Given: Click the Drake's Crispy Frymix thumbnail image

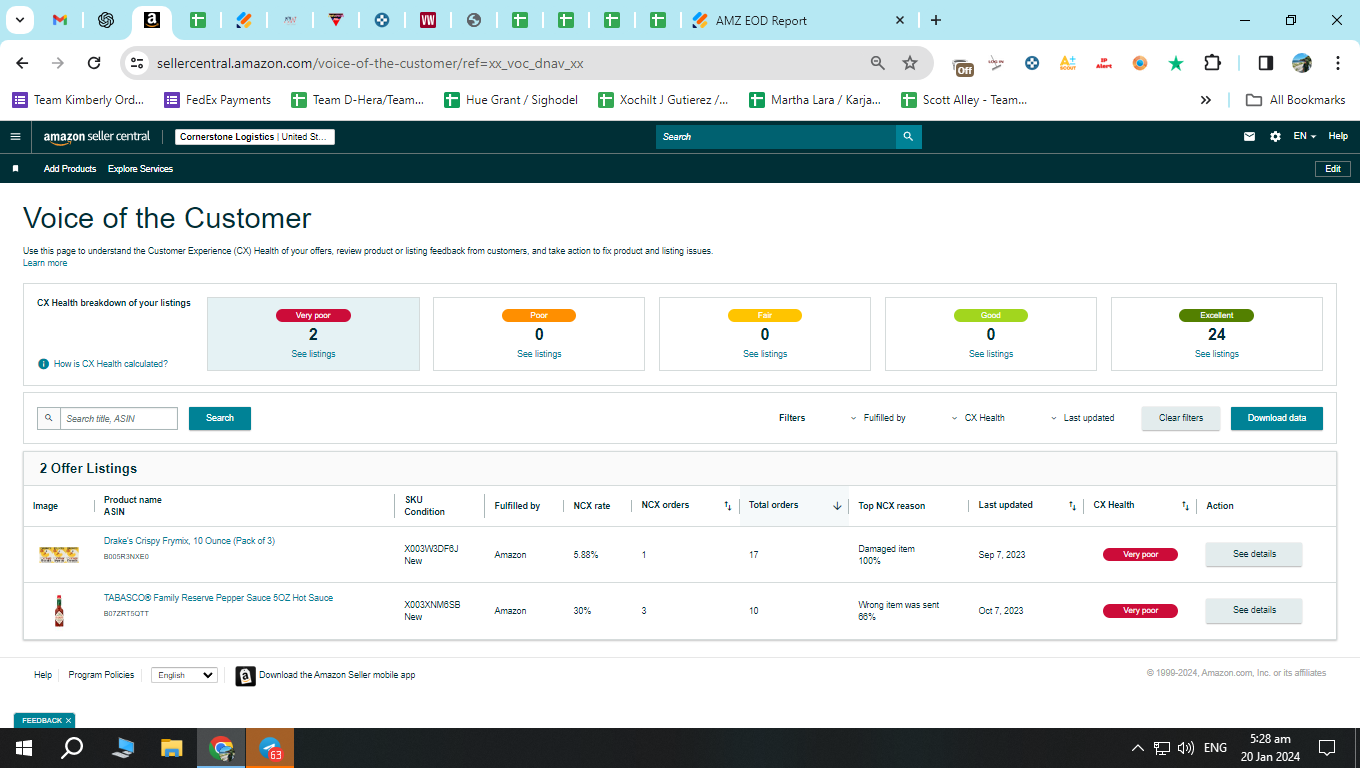Looking at the screenshot, I should pyautogui.click(x=59, y=554).
